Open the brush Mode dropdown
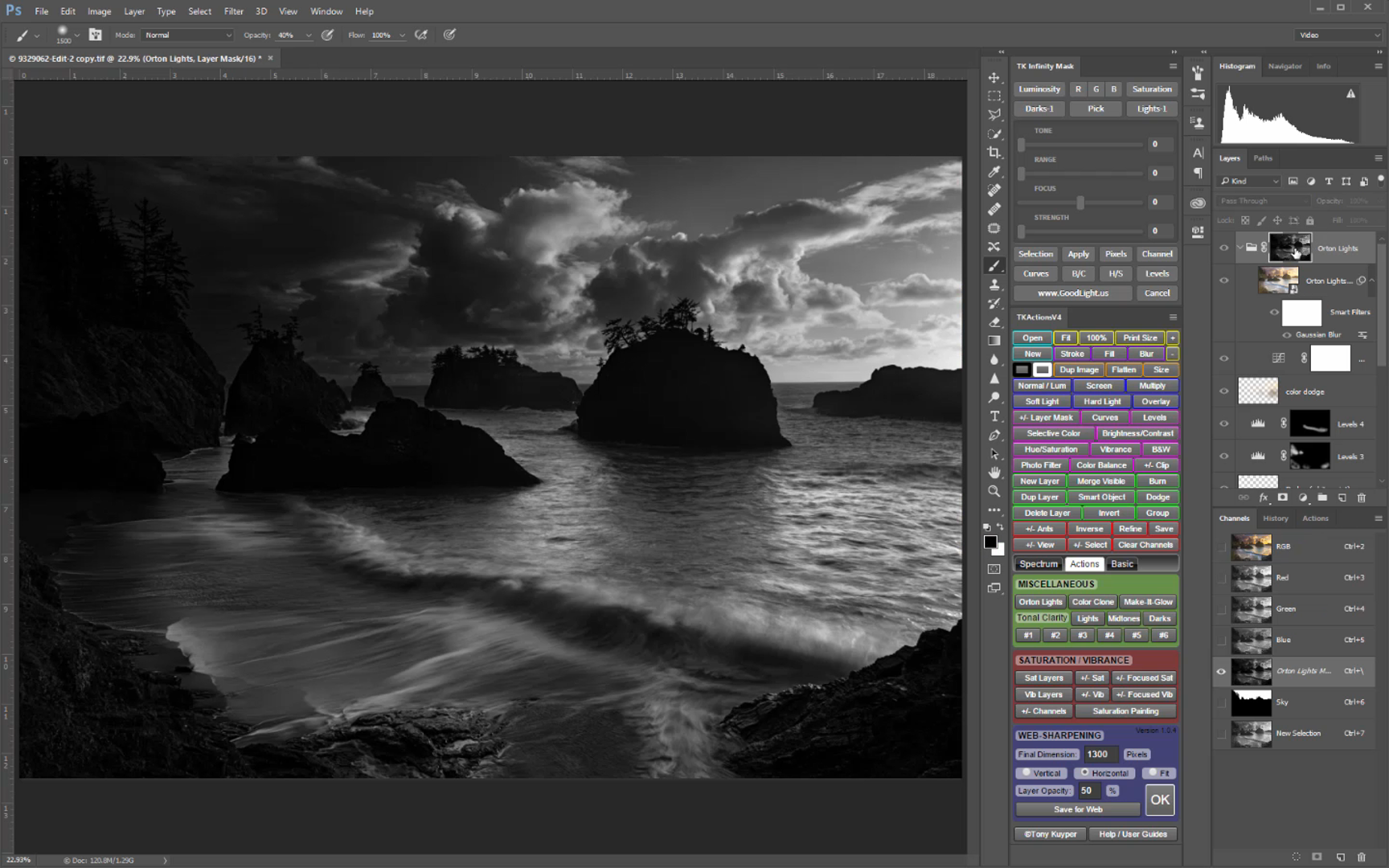This screenshot has height=868, width=1389. click(x=187, y=35)
